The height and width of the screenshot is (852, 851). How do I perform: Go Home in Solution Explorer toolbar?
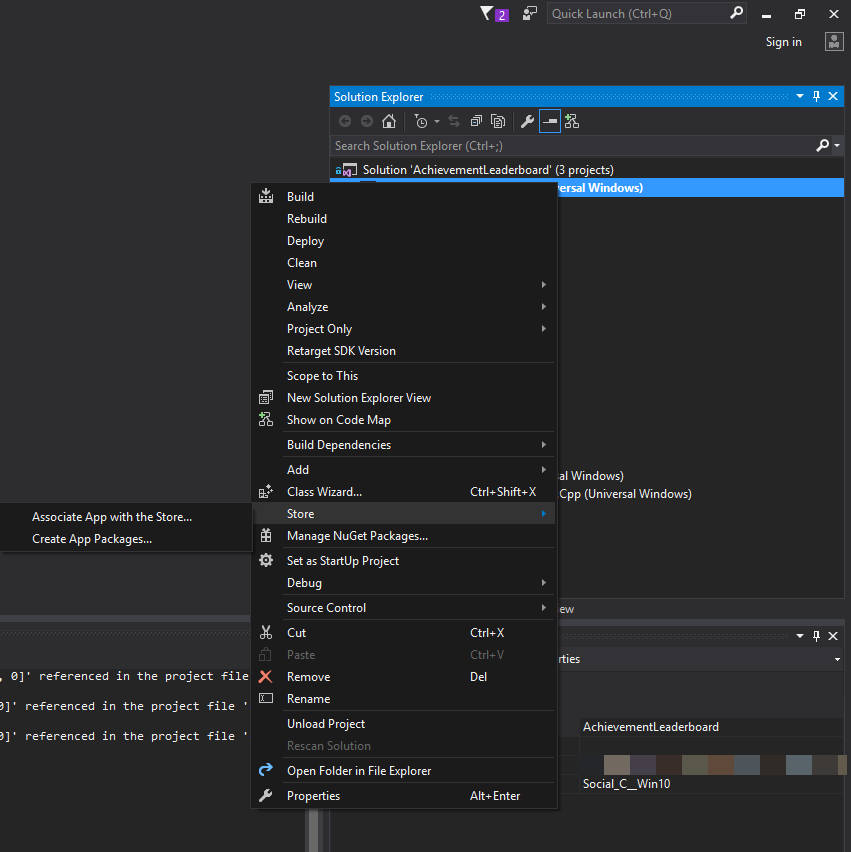point(389,121)
